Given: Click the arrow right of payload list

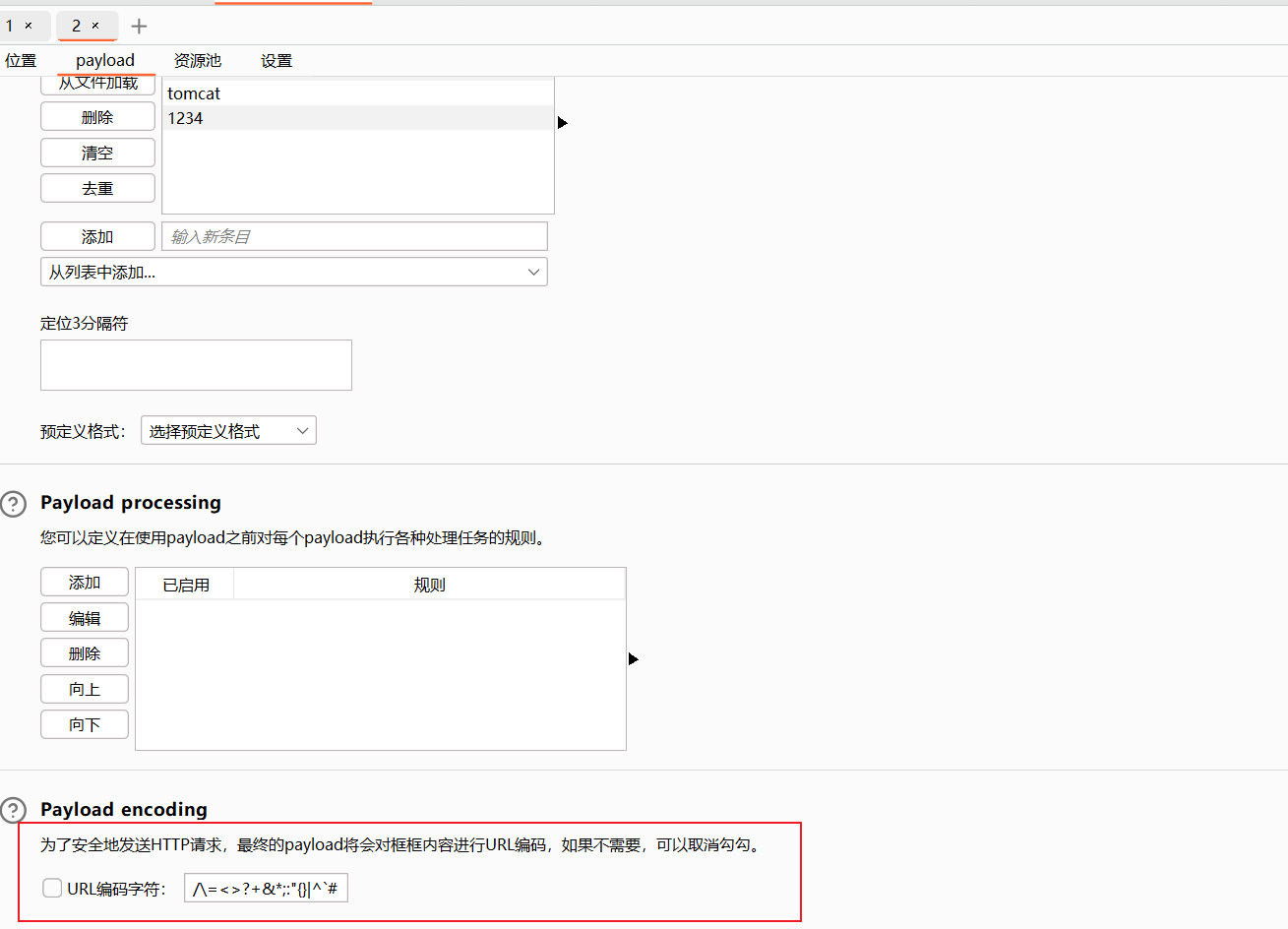Looking at the screenshot, I should [x=563, y=123].
